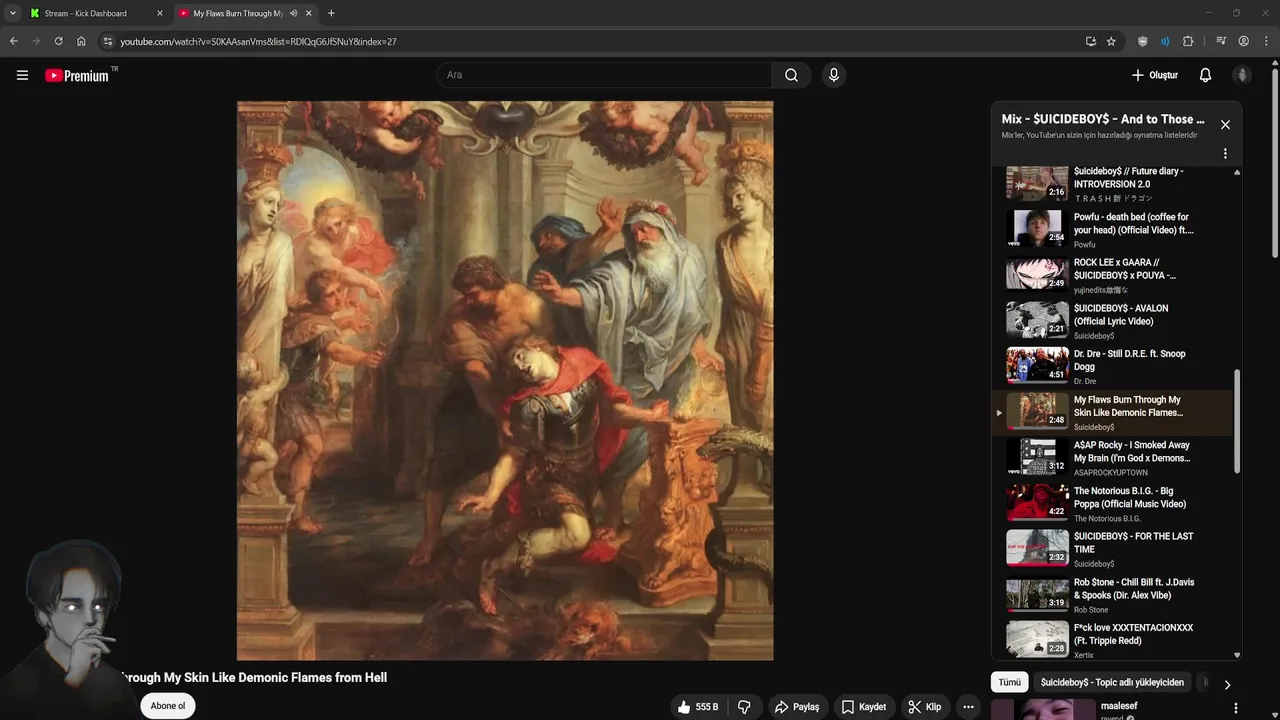Open the shield ad-blocker extension
The height and width of the screenshot is (720, 1280).
tap(1142, 41)
